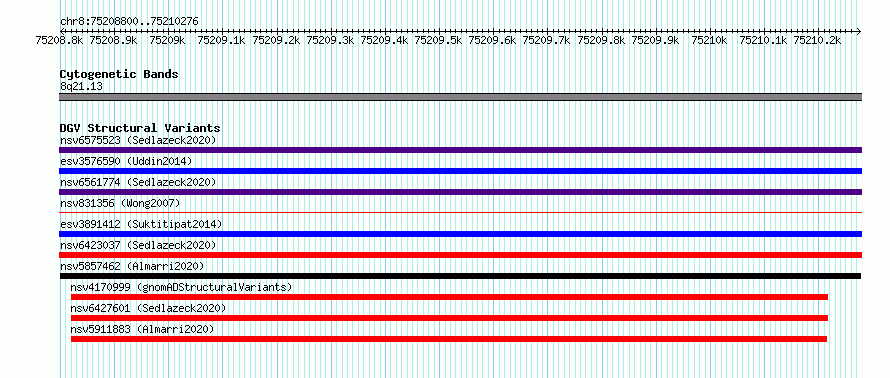Select the red bar under nsv4170999
This screenshot has height=378, width=890.
450,297
